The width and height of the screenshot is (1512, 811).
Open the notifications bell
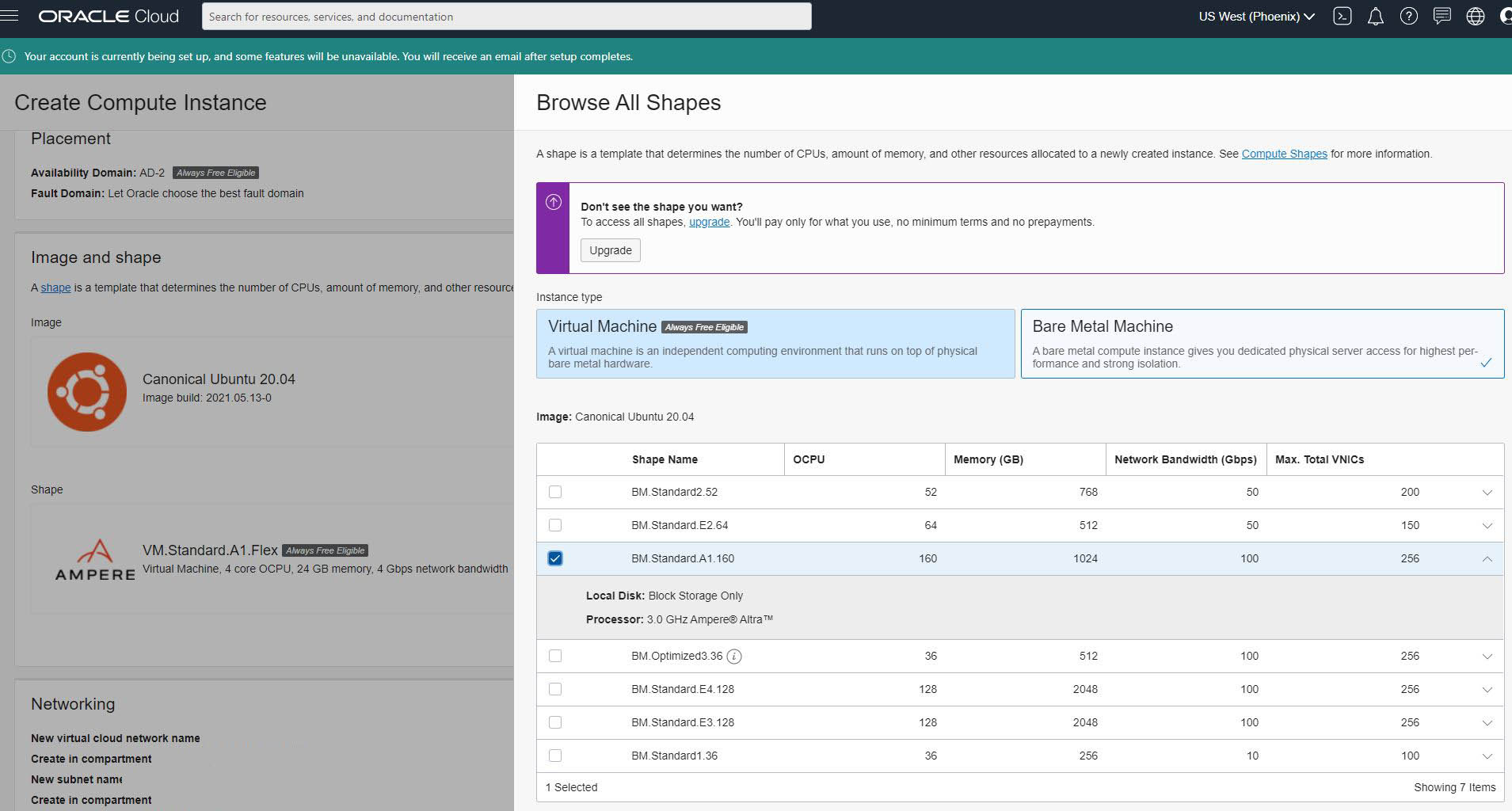[1376, 17]
